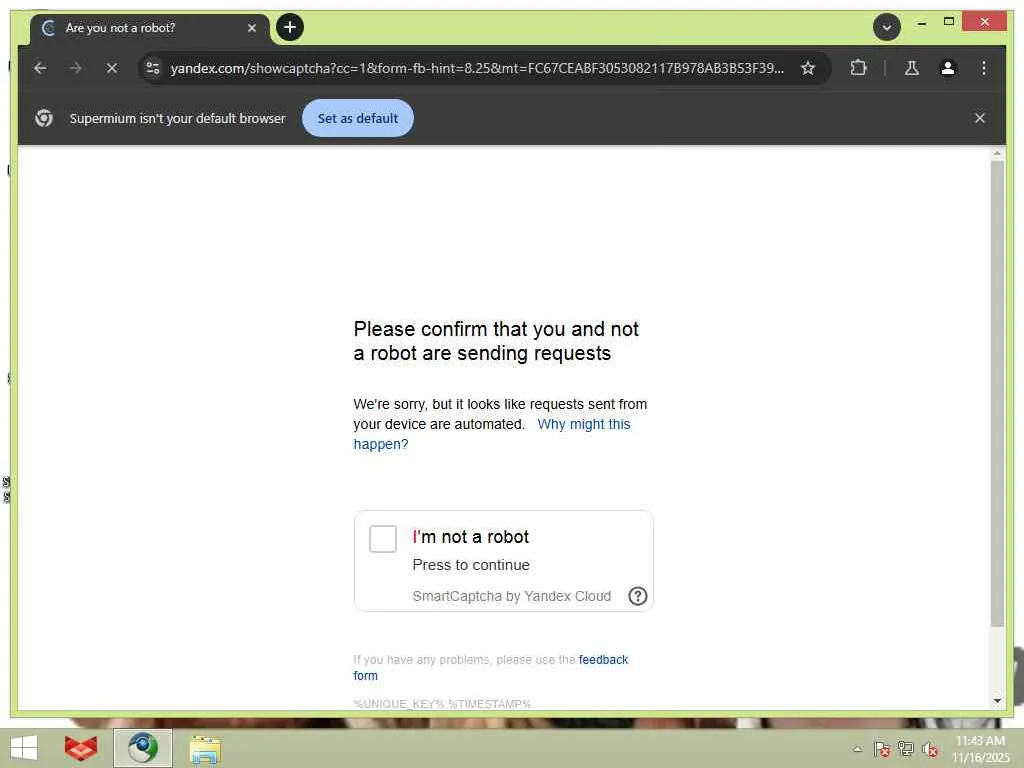
Task: Click "SmartCaptcha by Yandex Cloud" text
Action: [511, 596]
